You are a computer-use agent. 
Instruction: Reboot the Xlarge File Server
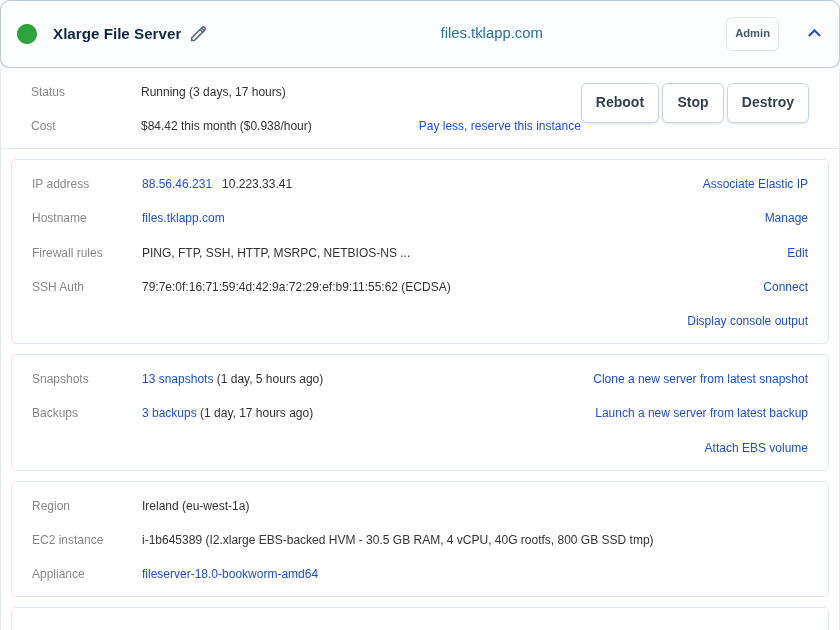click(620, 102)
